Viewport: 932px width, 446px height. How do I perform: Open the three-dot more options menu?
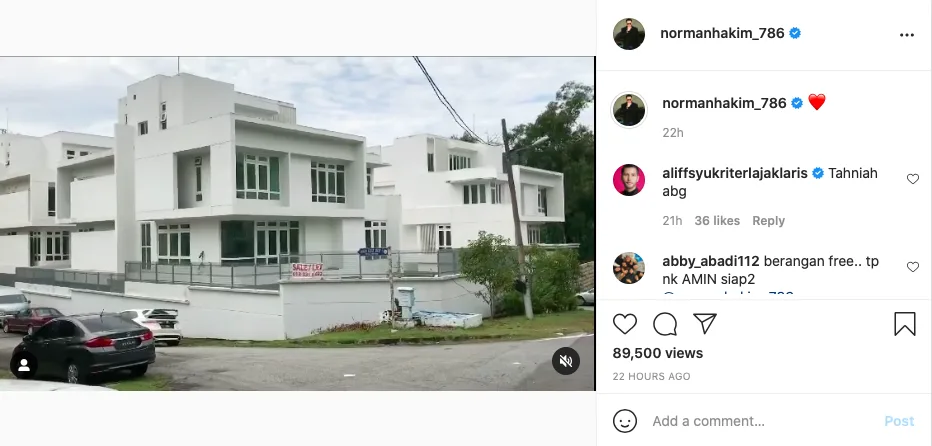[x=906, y=35]
